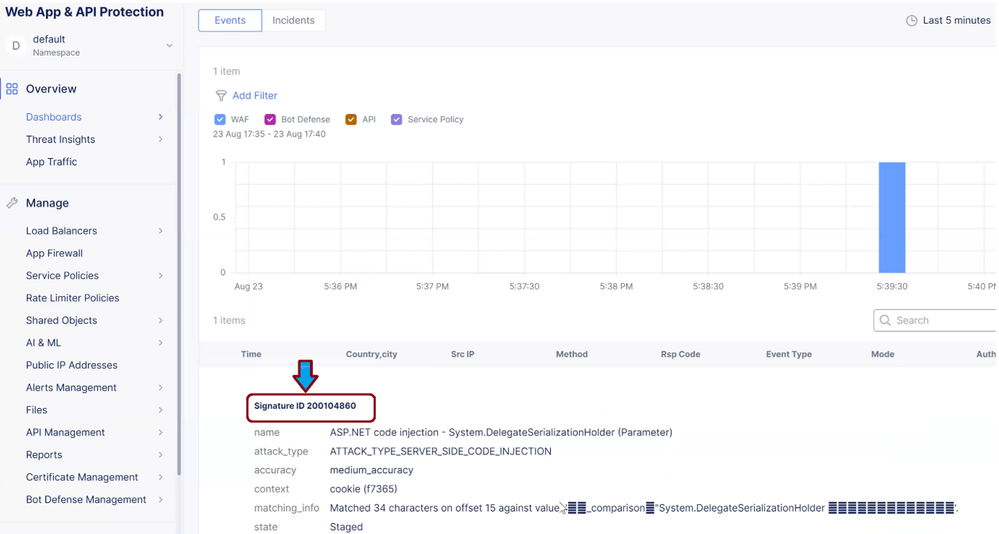This screenshot has width=999, height=534.
Task: Disable the Service Policy checkbox
Action: click(396, 120)
